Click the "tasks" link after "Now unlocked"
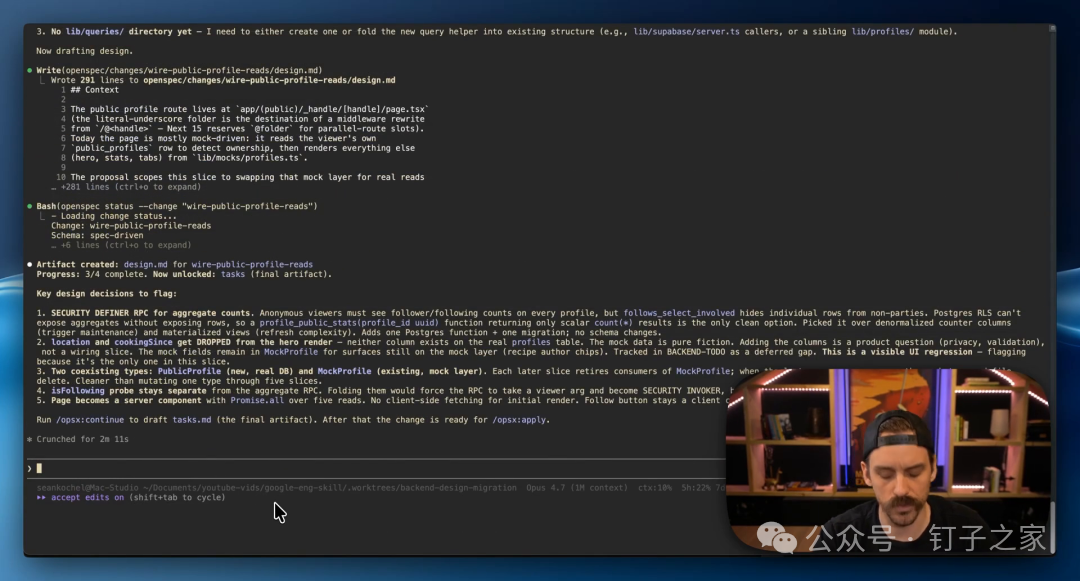The height and width of the screenshot is (581, 1080). point(233,274)
